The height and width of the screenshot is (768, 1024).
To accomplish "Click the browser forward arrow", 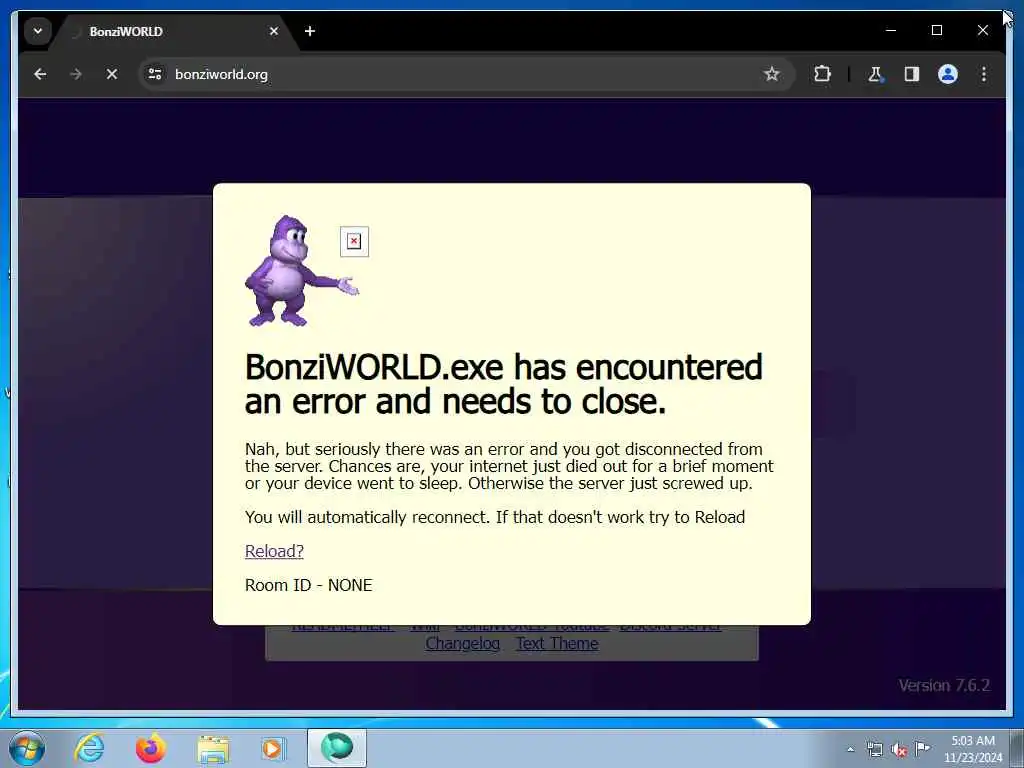I will click(x=76, y=74).
